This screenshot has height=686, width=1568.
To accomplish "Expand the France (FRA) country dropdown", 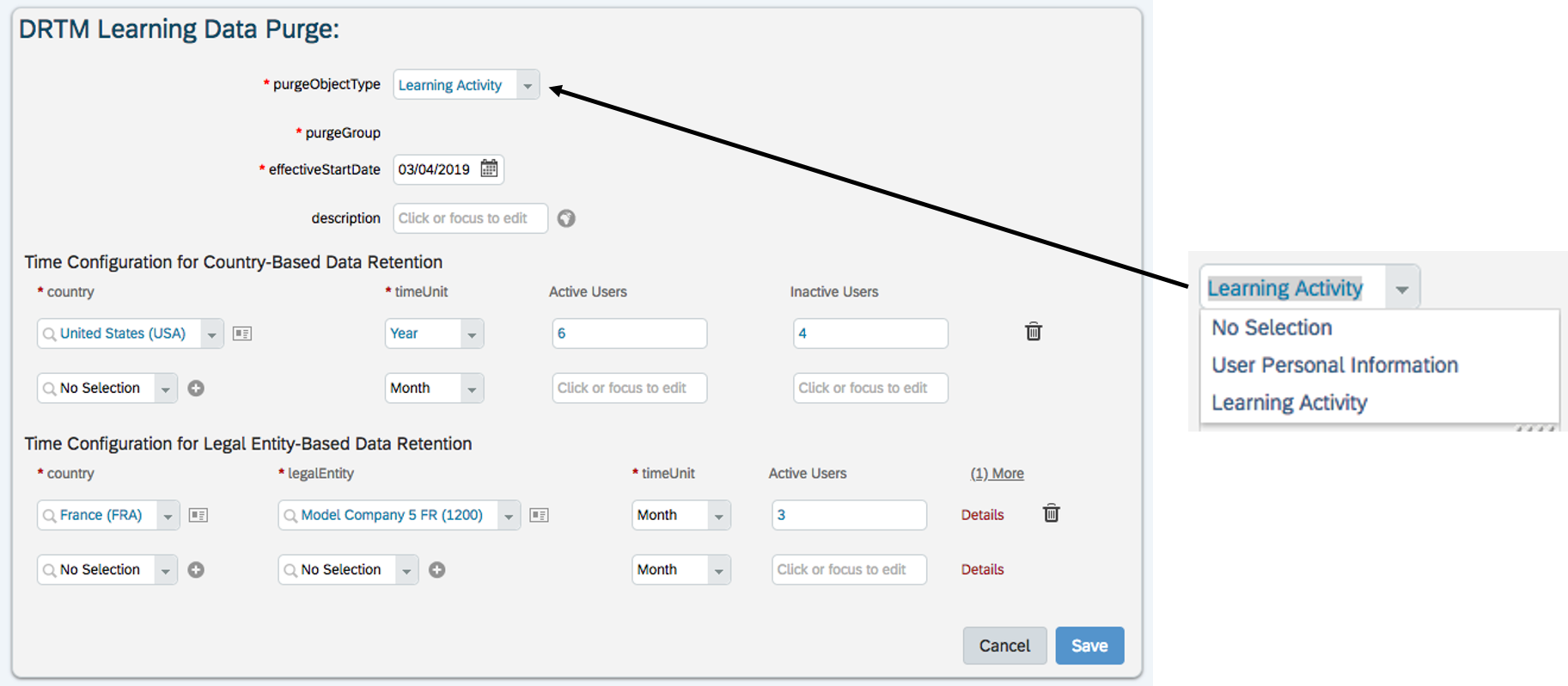I will click(168, 515).
